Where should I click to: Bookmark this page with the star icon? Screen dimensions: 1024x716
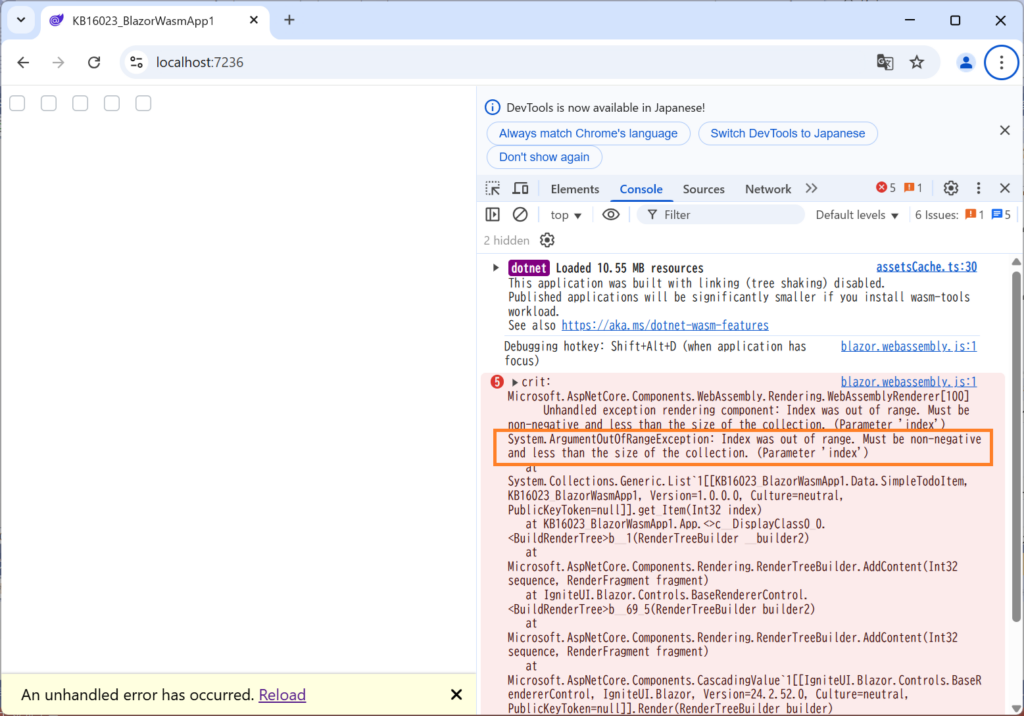(917, 62)
